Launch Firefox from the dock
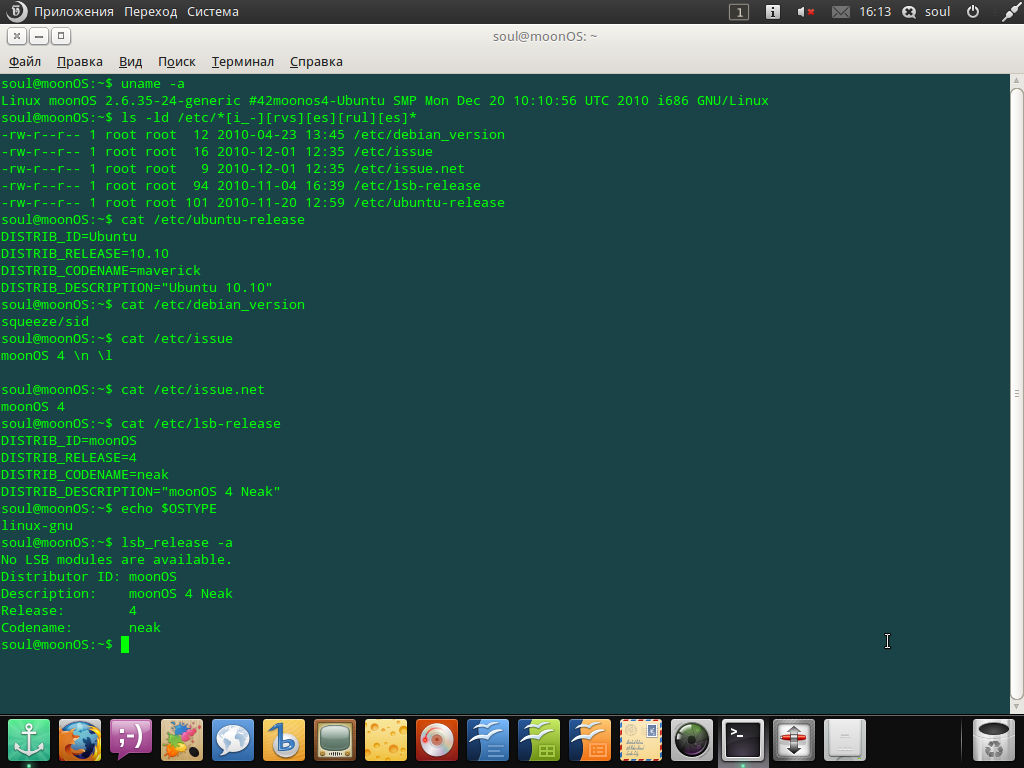Viewport: 1024px width, 768px height. pos(80,740)
